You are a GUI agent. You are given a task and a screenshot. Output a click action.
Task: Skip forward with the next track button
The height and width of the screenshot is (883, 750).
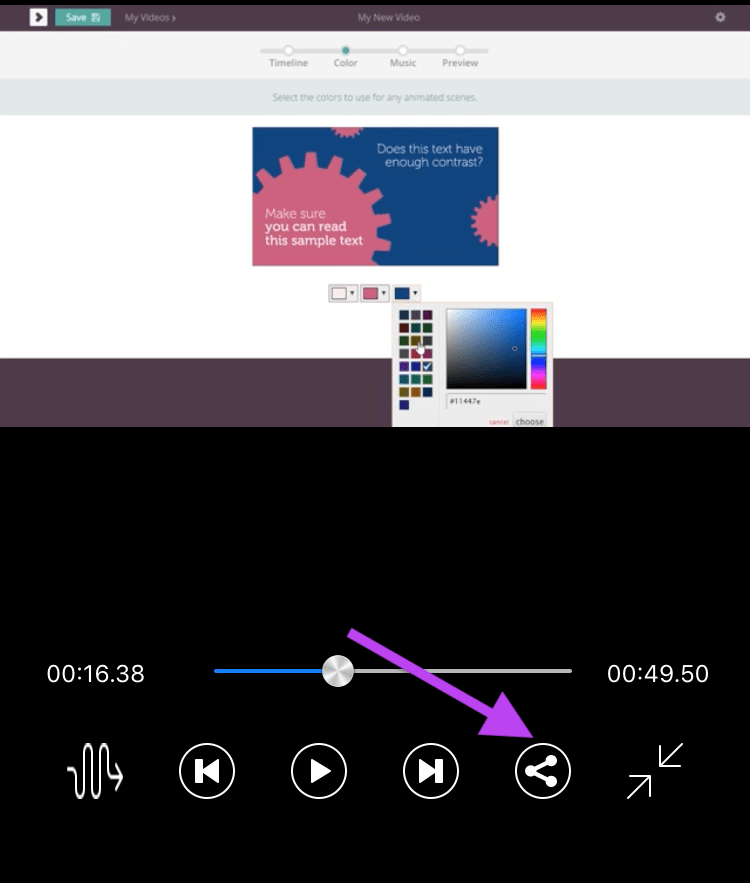(431, 771)
